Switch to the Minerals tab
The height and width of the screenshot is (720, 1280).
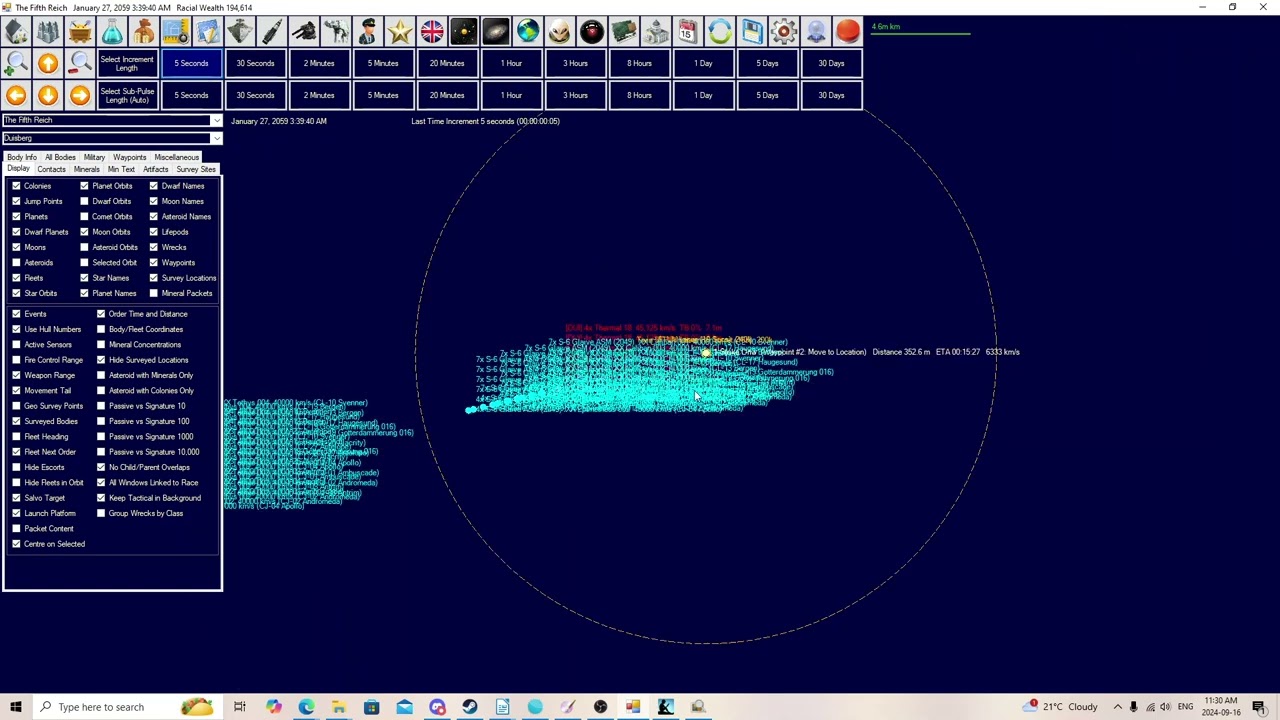click(x=86, y=169)
